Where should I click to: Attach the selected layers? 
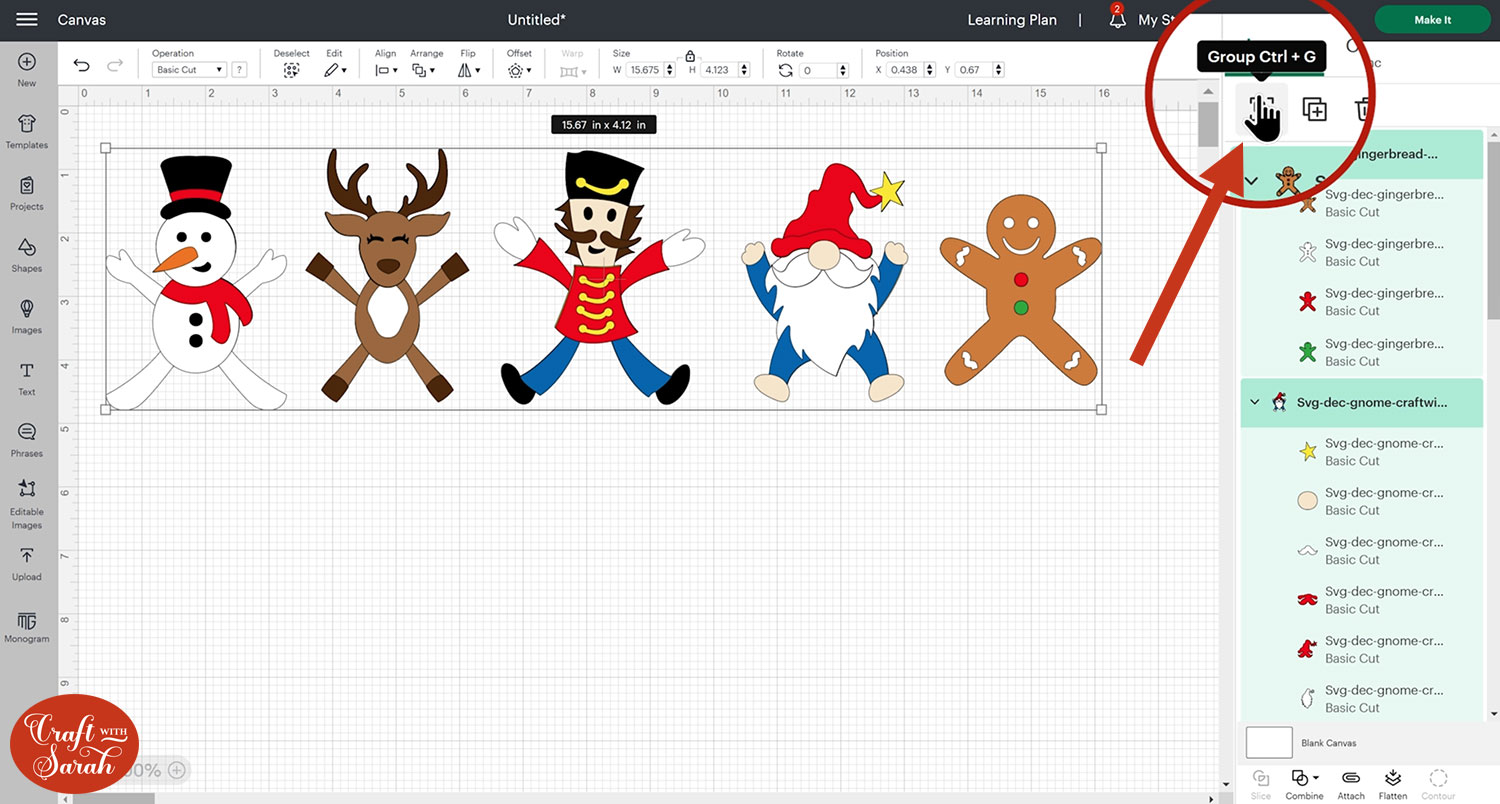(1351, 783)
